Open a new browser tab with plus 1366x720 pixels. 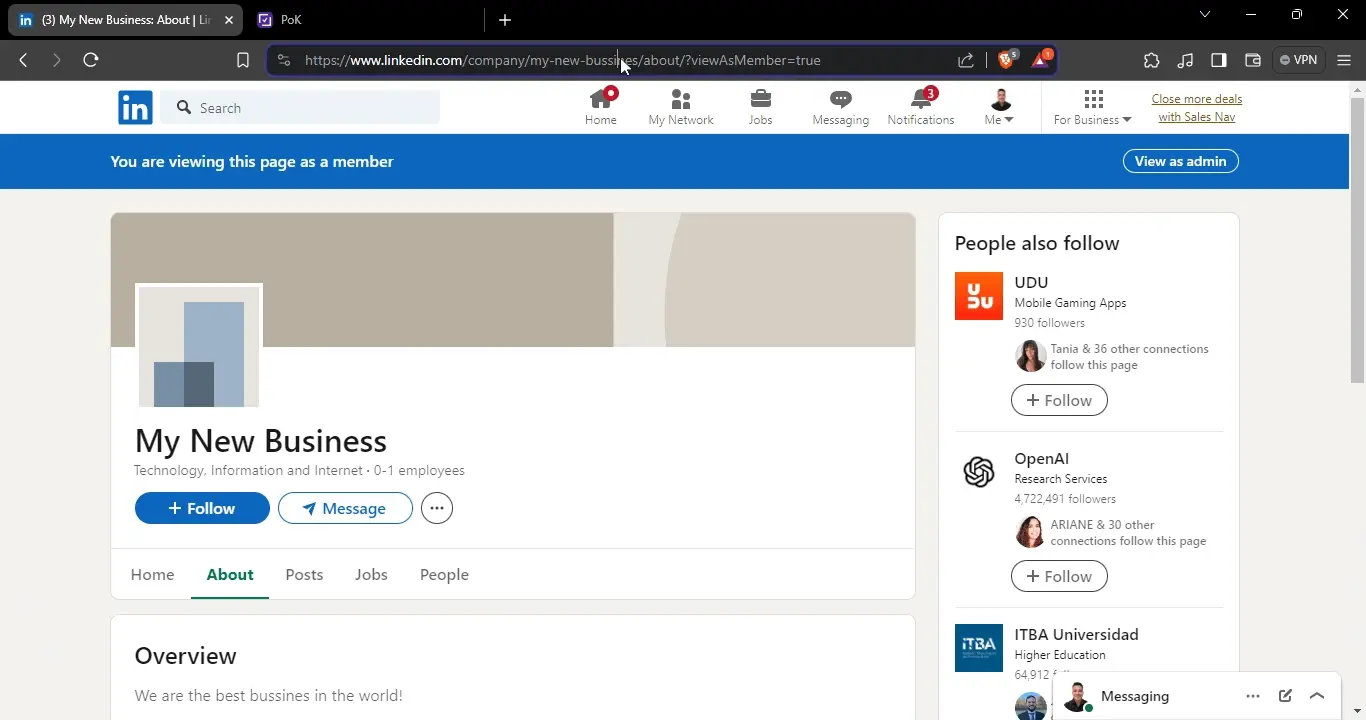click(x=505, y=20)
